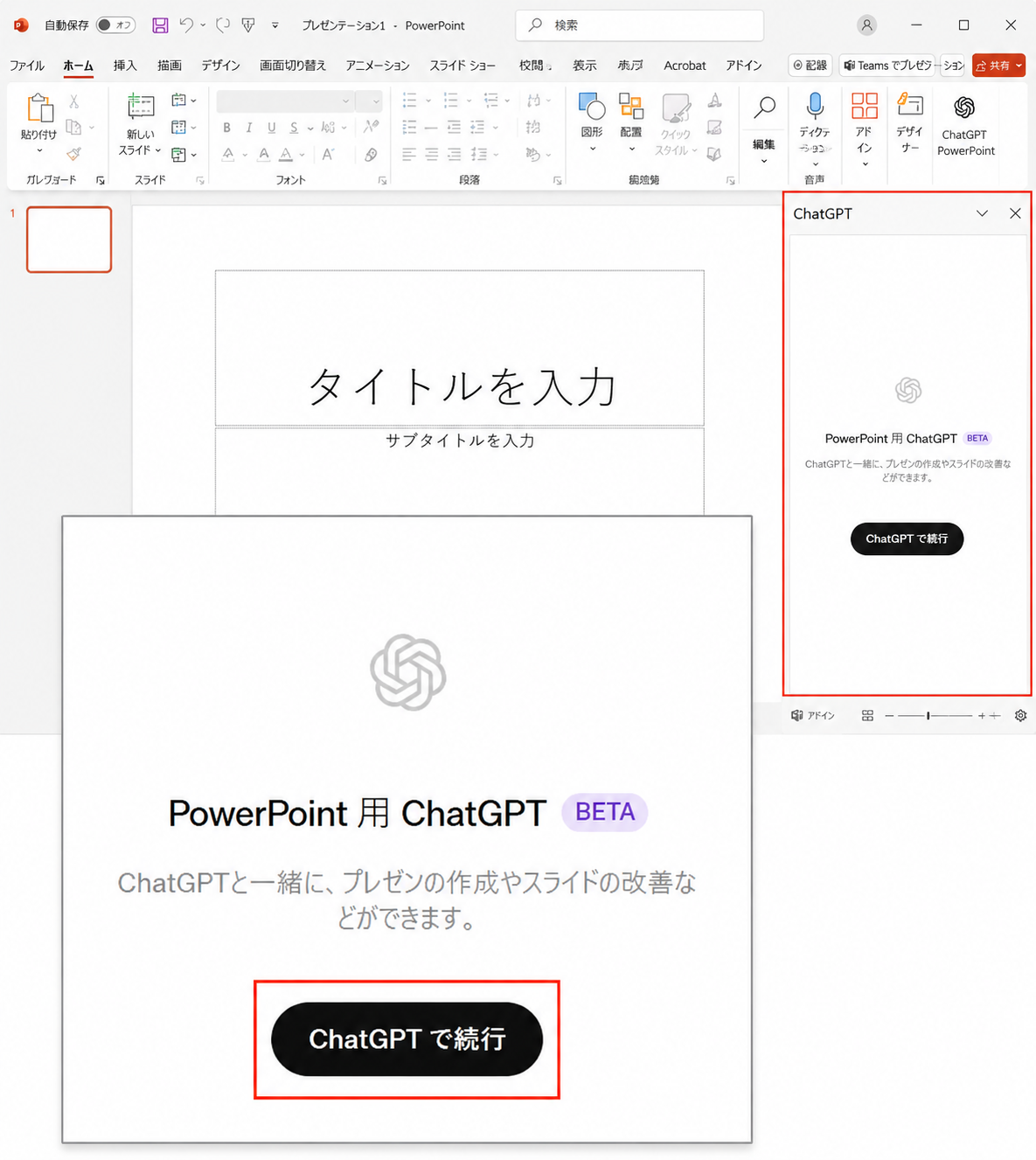Click the Redo icon in title bar
Image resolution: width=1036 pixels, height=1160 pixels.
pos(224,25)
